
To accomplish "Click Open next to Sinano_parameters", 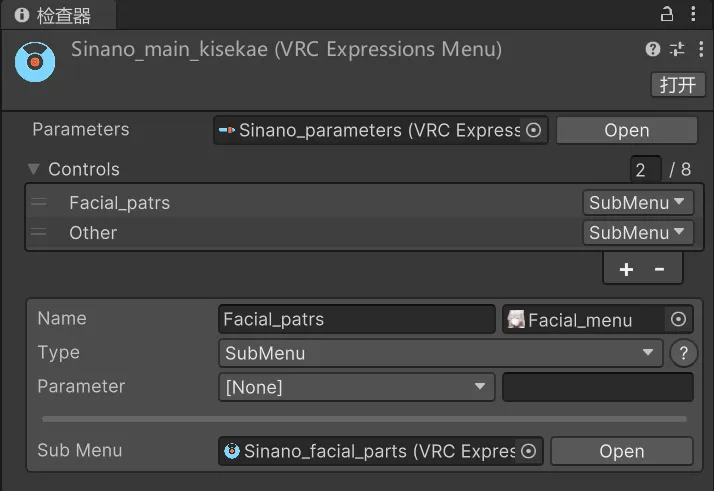I will point(627,130).
